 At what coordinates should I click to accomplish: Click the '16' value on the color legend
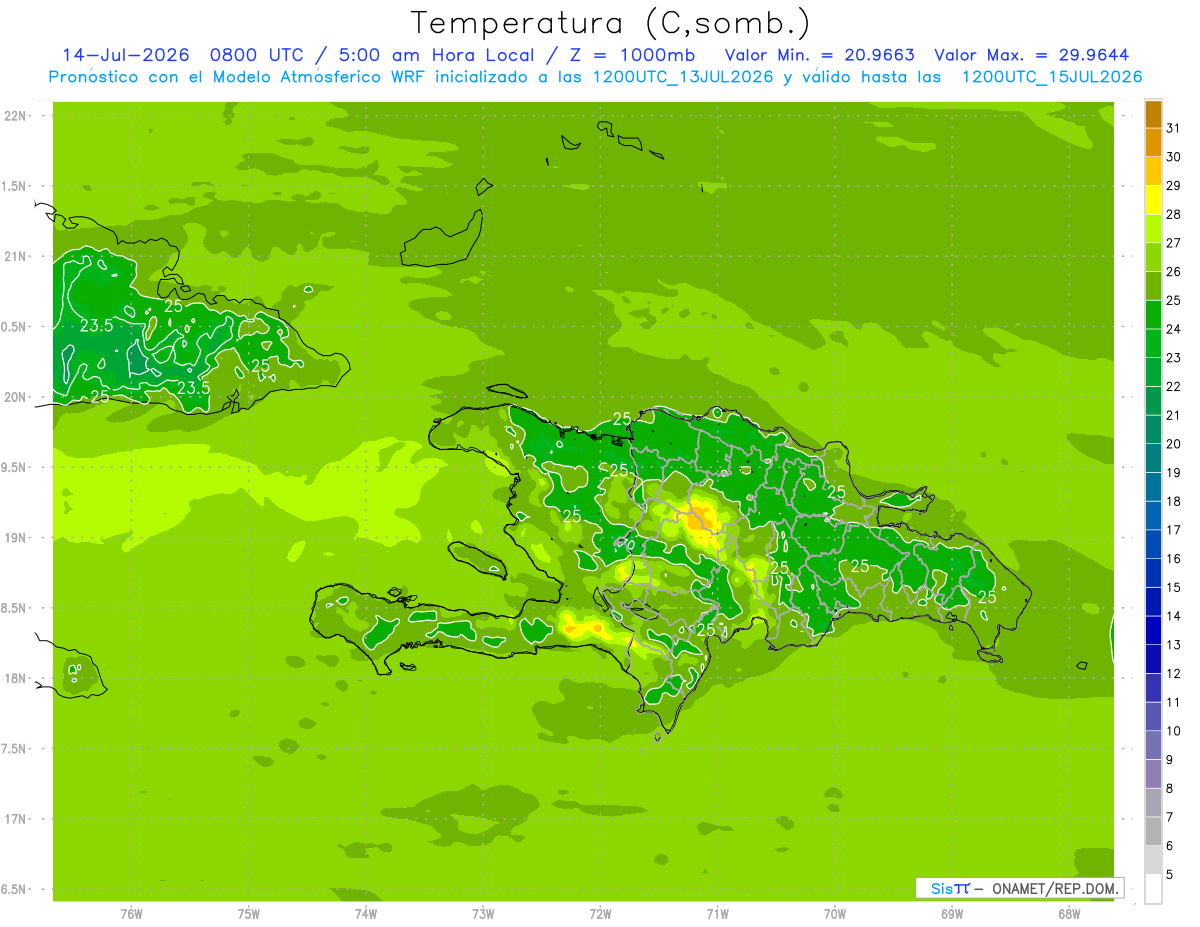pos(1174,558)
